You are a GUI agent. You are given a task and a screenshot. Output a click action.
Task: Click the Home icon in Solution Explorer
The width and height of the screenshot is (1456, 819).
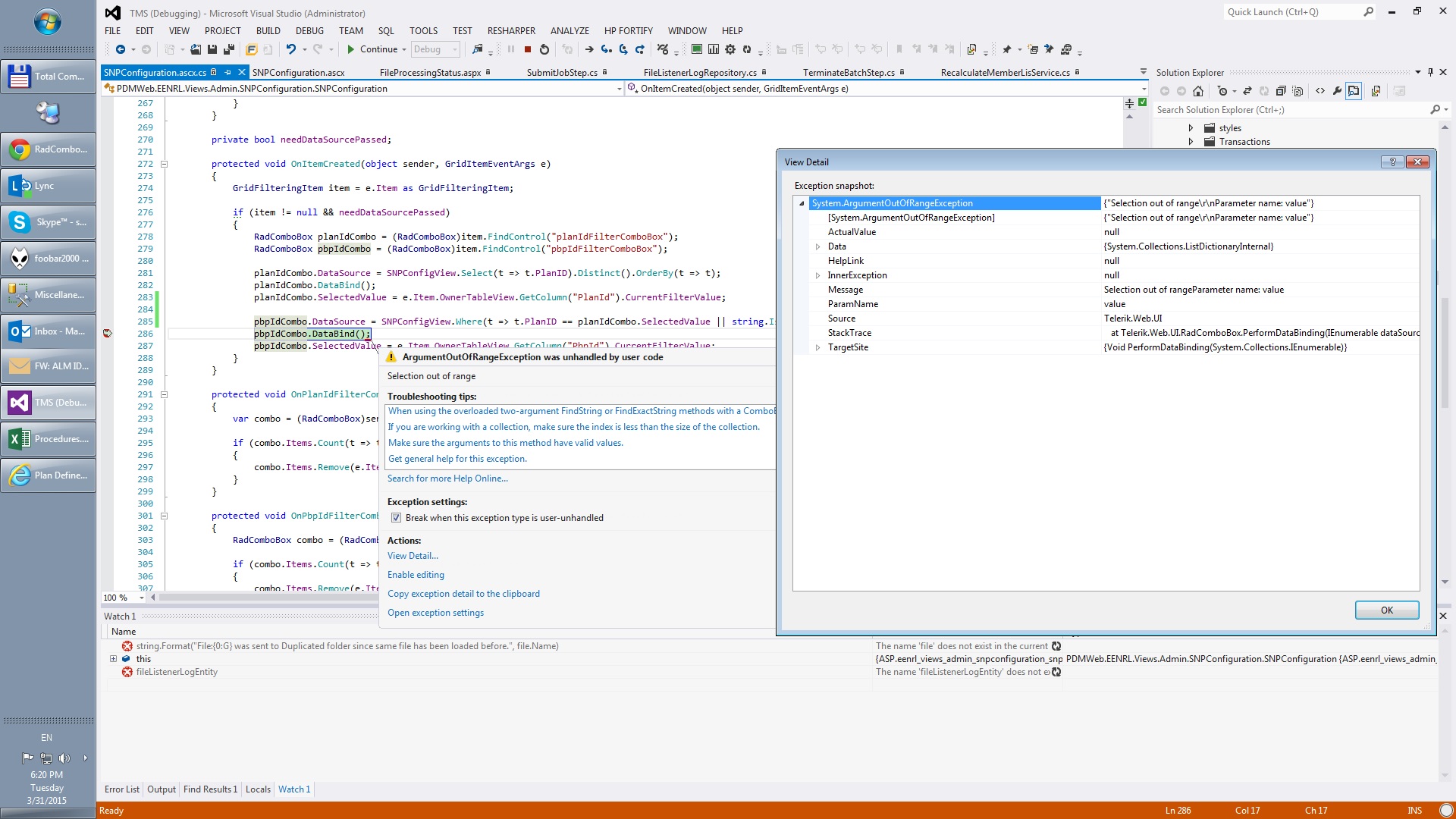[1198, 91]
